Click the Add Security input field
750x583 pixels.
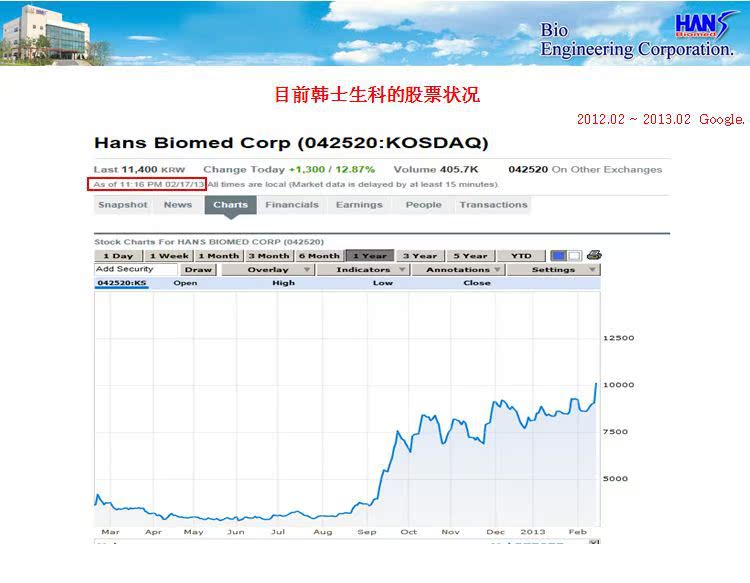click(136, 269)
